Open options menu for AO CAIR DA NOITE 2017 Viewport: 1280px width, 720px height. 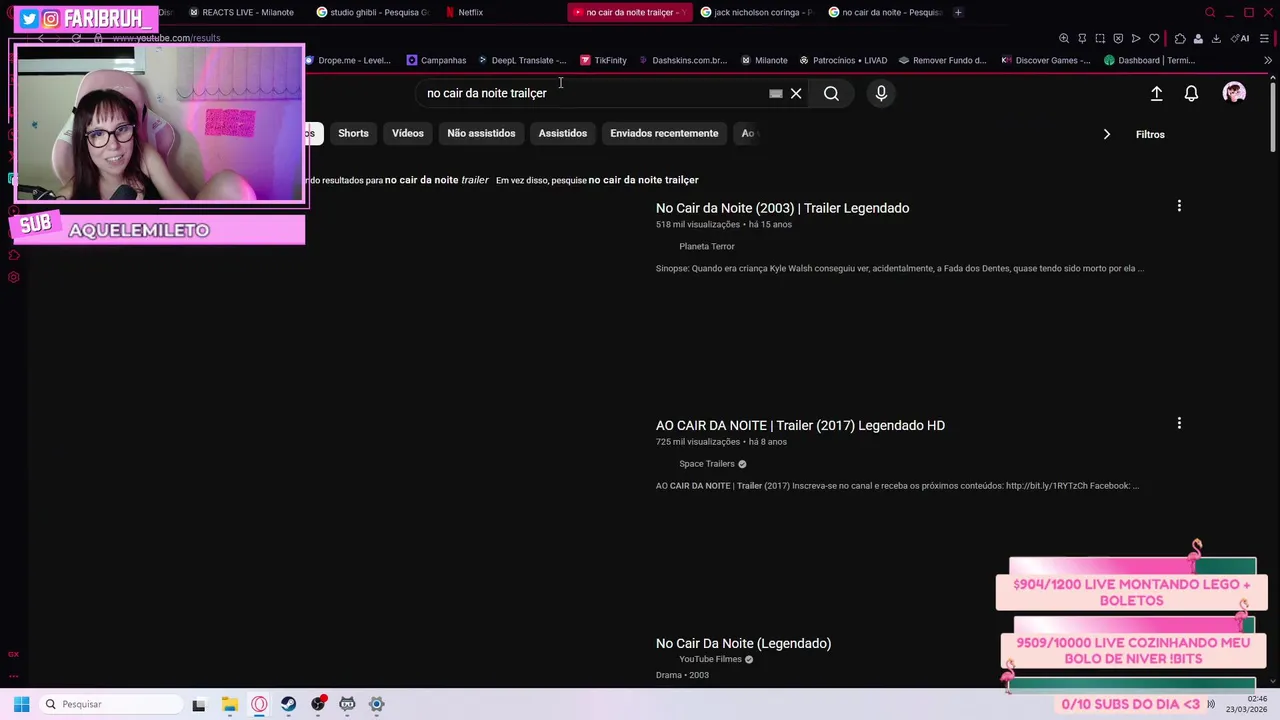1179,424
